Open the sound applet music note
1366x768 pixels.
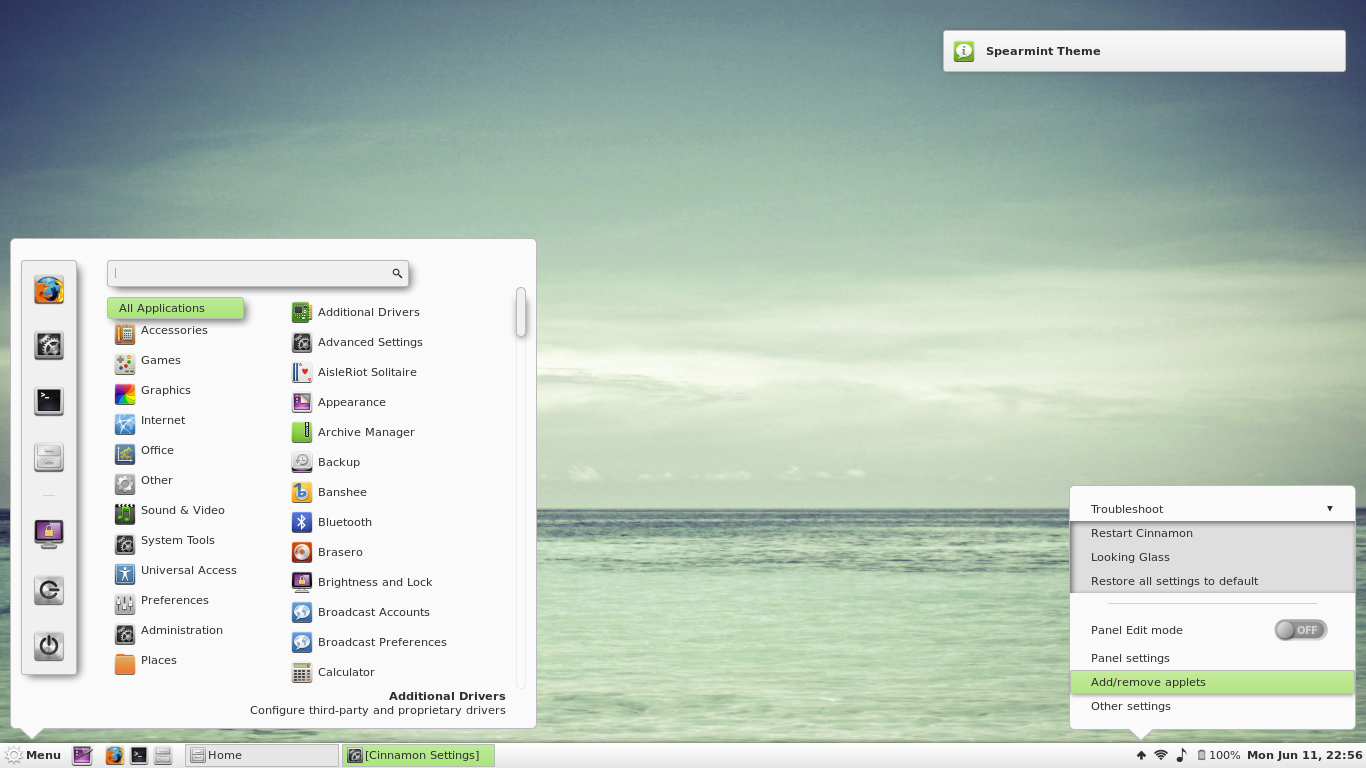coord(1182,755)
